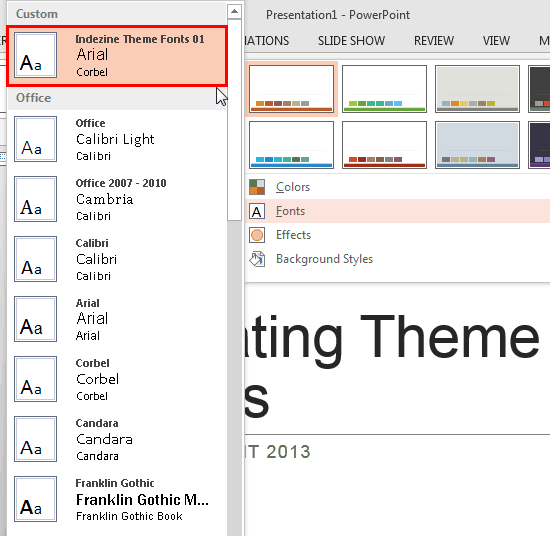Click the Fonts 'A' icon
The width and height of the screenshot is (550, 536).
tap(257, 211)
